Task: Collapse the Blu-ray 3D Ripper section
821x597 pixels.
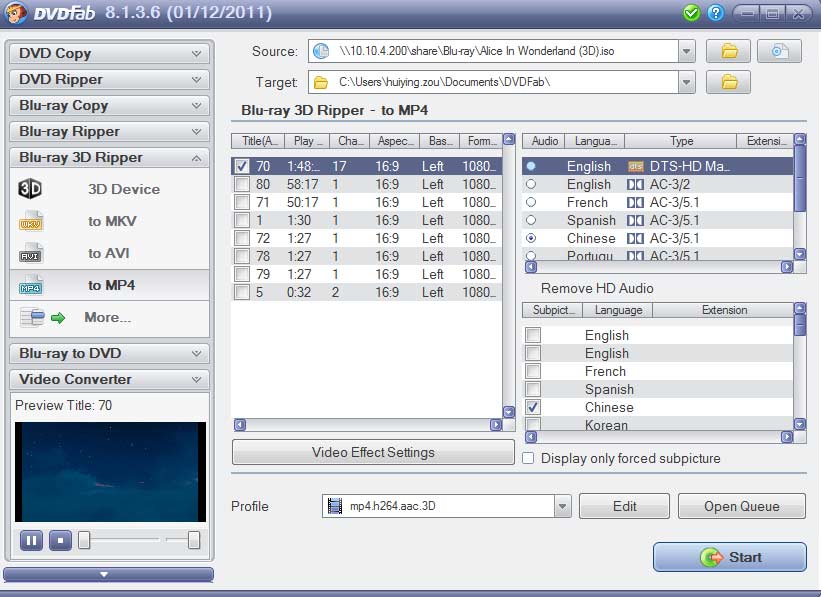Action: pyautogui.click(x=109, y=158)
